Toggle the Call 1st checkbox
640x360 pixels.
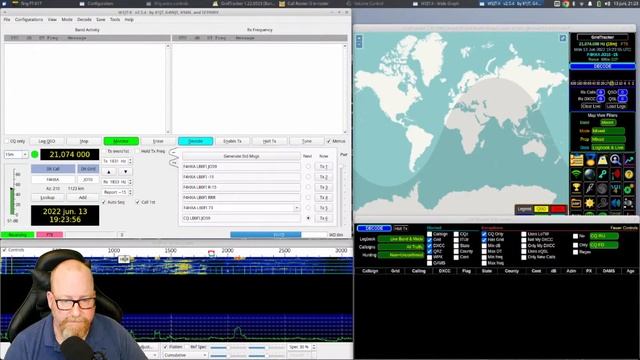[x=138, y=202]
